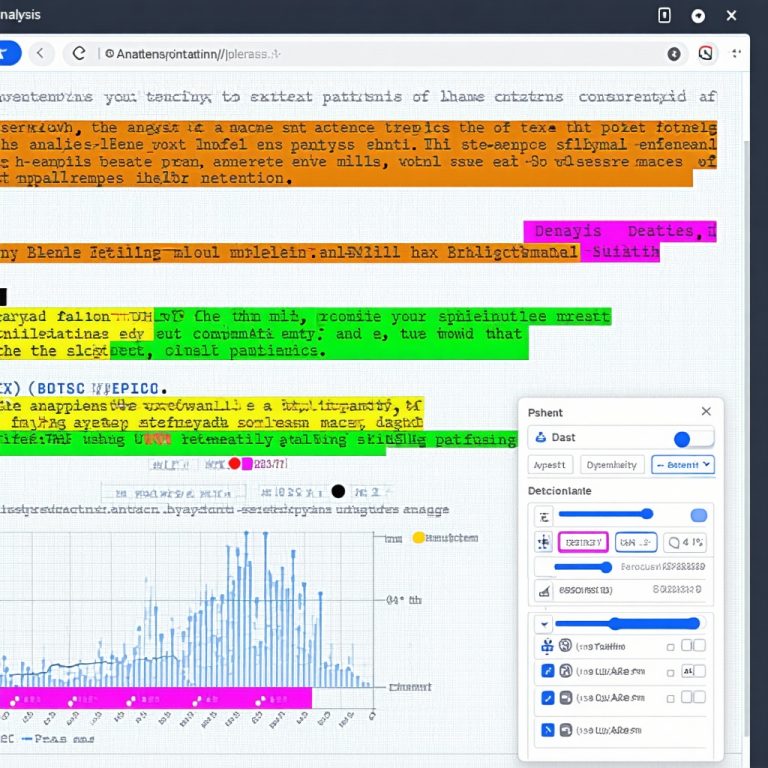Click the magenta band under the bar chart

click(x=156, y=698)
